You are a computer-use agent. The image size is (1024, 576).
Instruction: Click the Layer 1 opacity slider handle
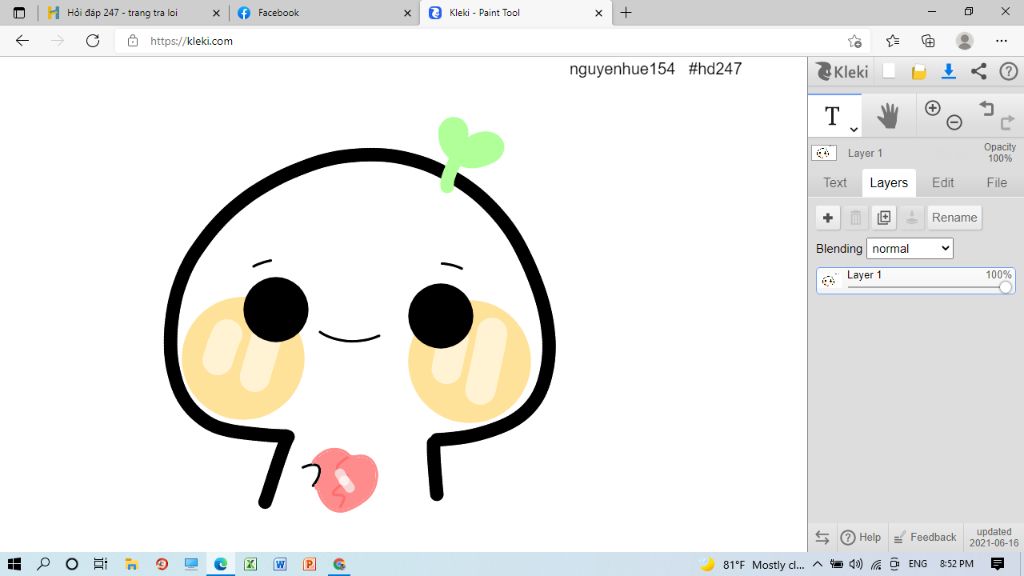coord(1005,287)
